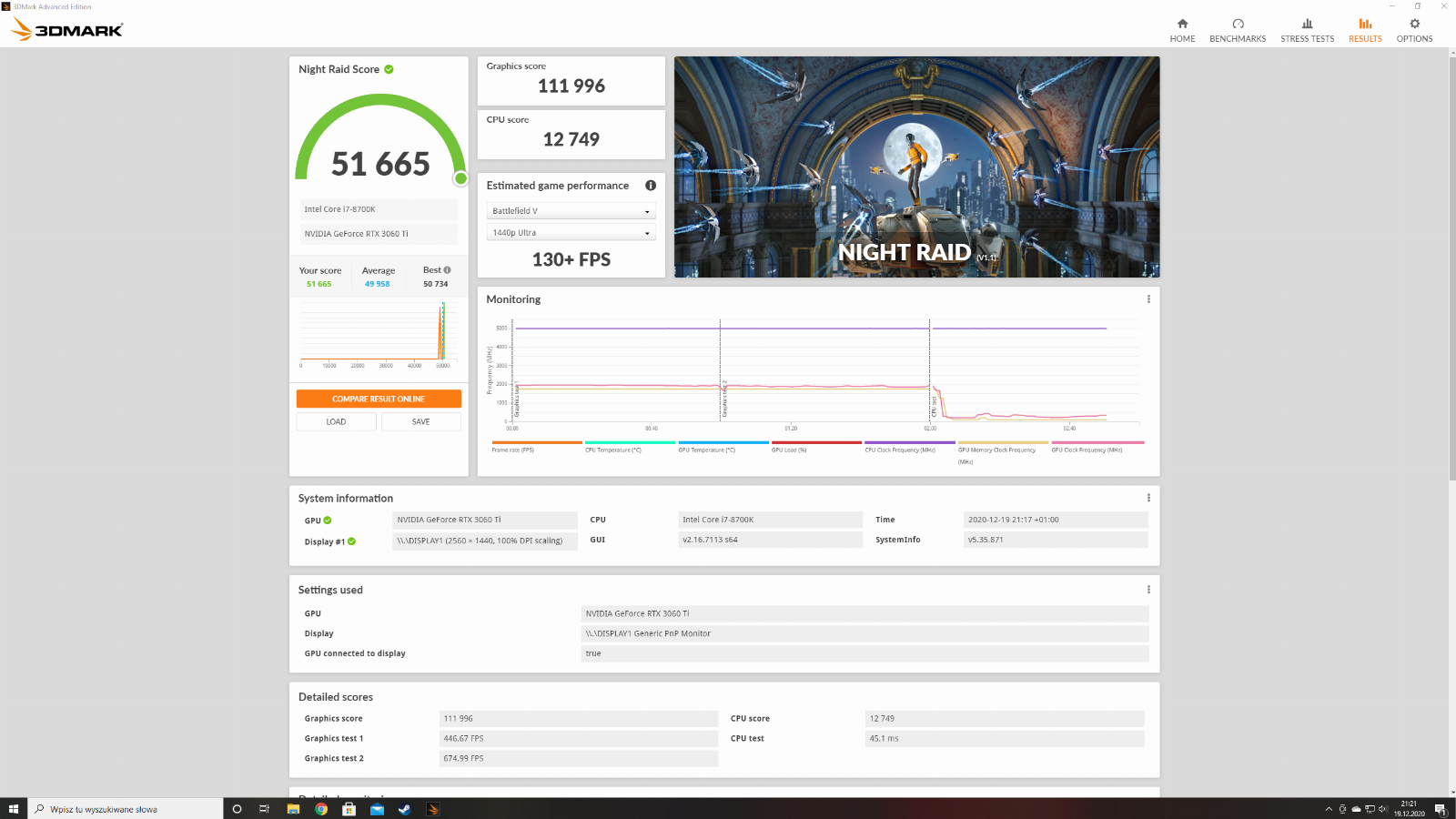Image resolution: width=1456 pixels, height=819 pixels.
Task: Click CPU Clock Frequency purple legend swatch
Action: (x=910, y=442)
